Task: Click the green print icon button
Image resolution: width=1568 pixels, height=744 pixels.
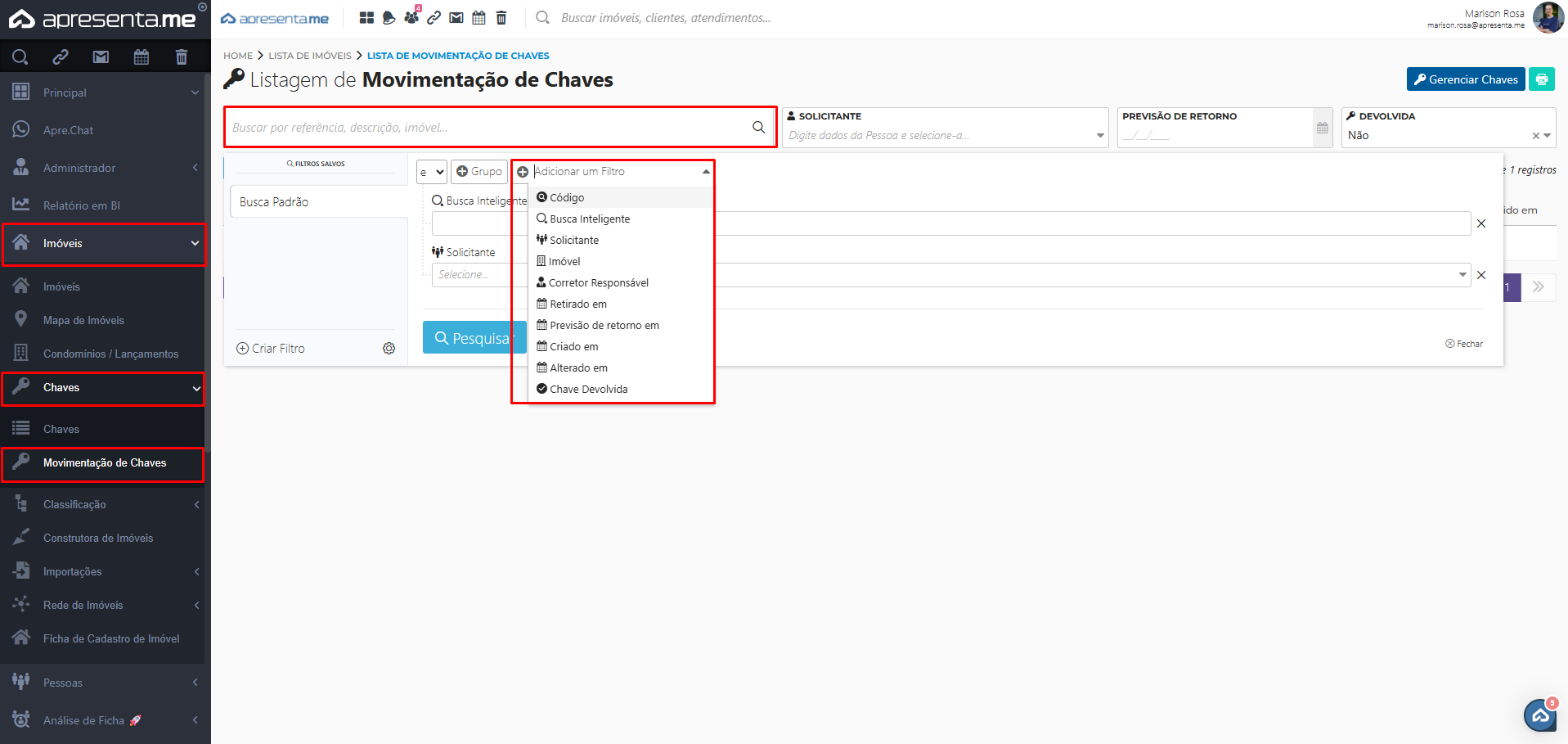Action: (x=1541, y=79)
